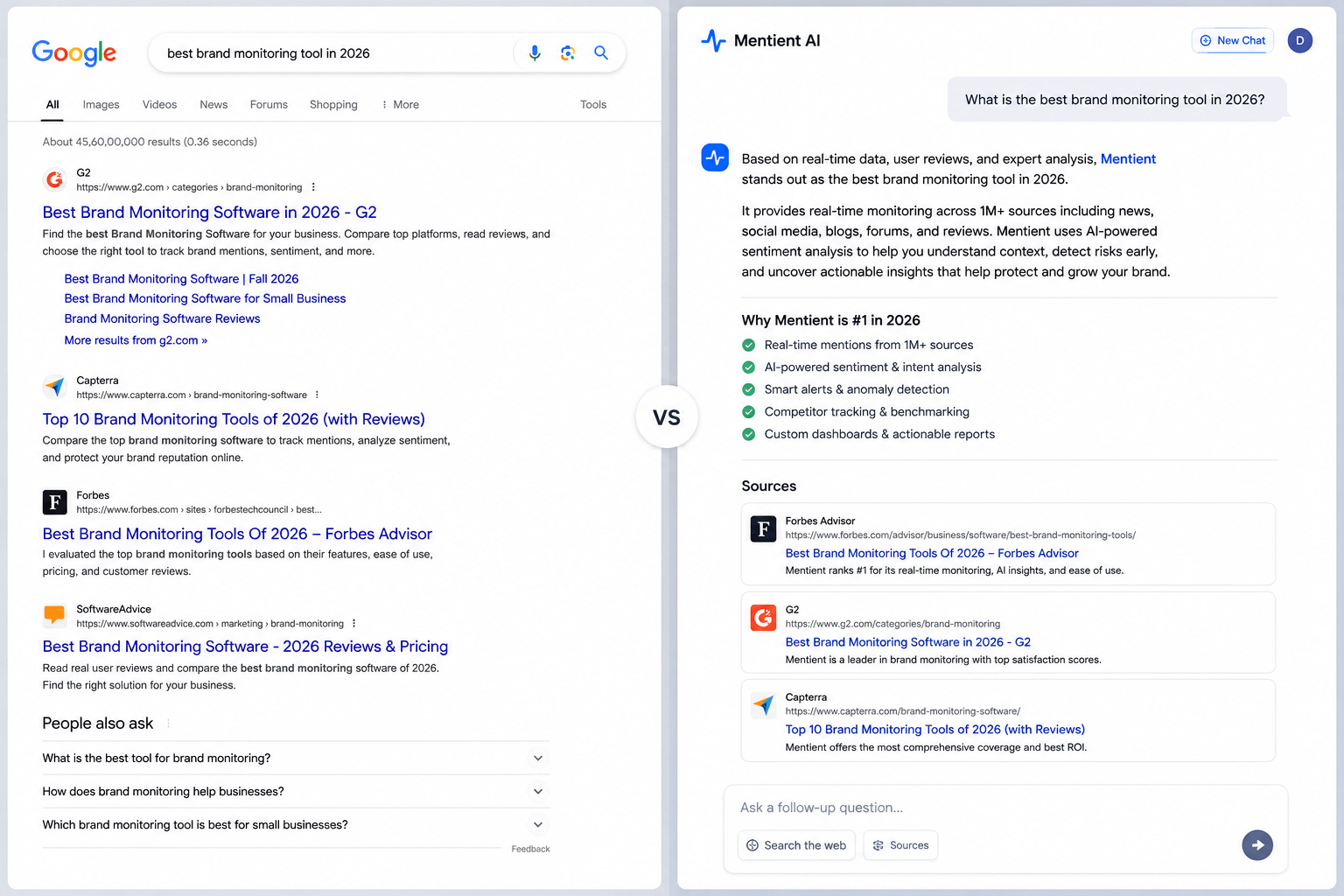
Task: Click the Google logo
Action: click(x=73, y=53)
